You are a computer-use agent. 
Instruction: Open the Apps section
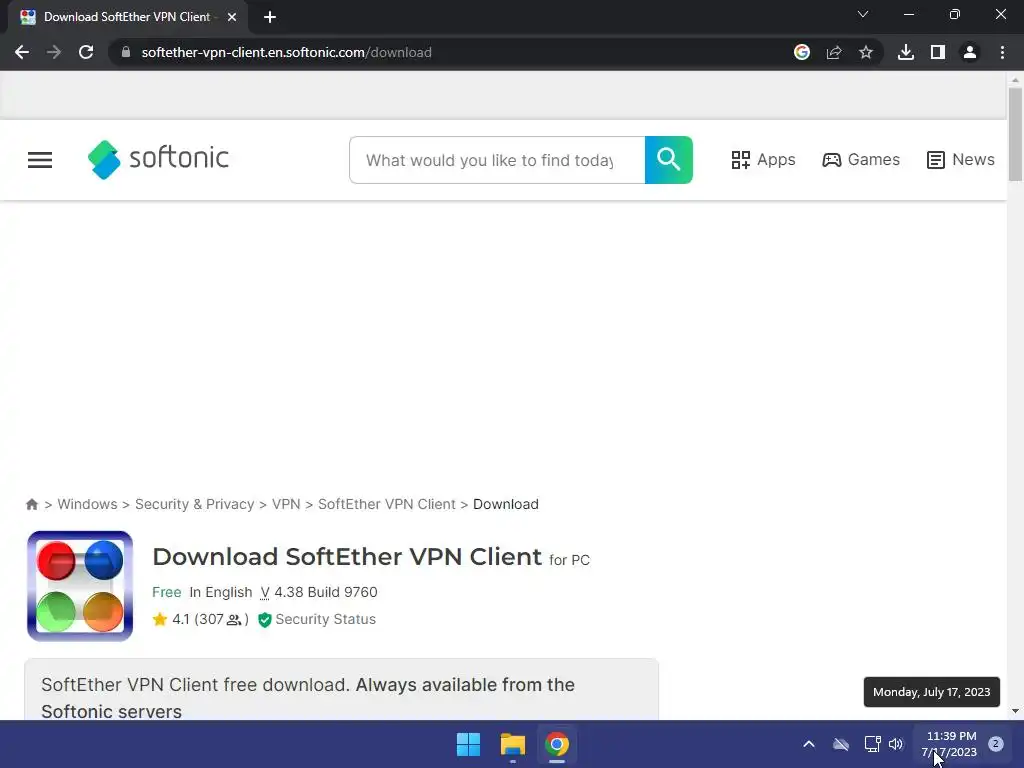pyautogui.click(x=763, y=160)
